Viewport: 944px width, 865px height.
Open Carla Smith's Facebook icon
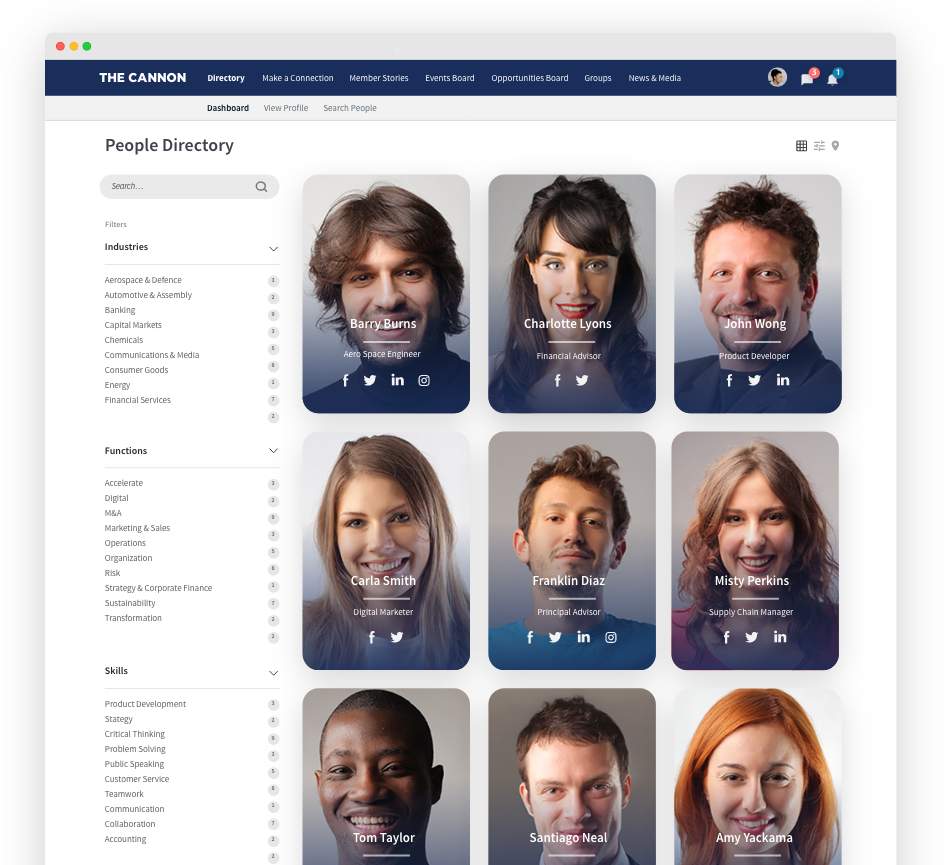tap(371, 637)
